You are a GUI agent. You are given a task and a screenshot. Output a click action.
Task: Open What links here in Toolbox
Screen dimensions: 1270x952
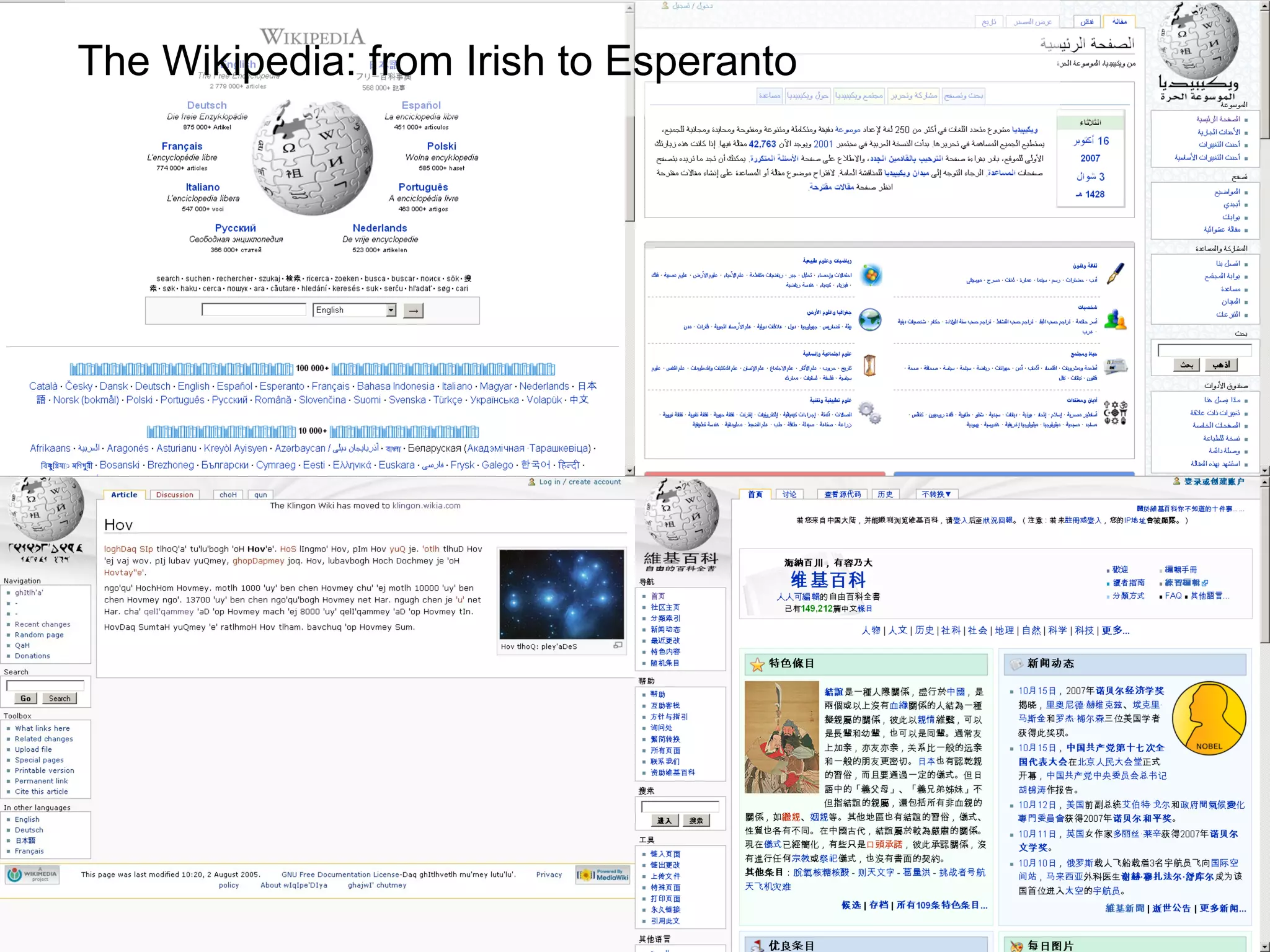[42, 728]
